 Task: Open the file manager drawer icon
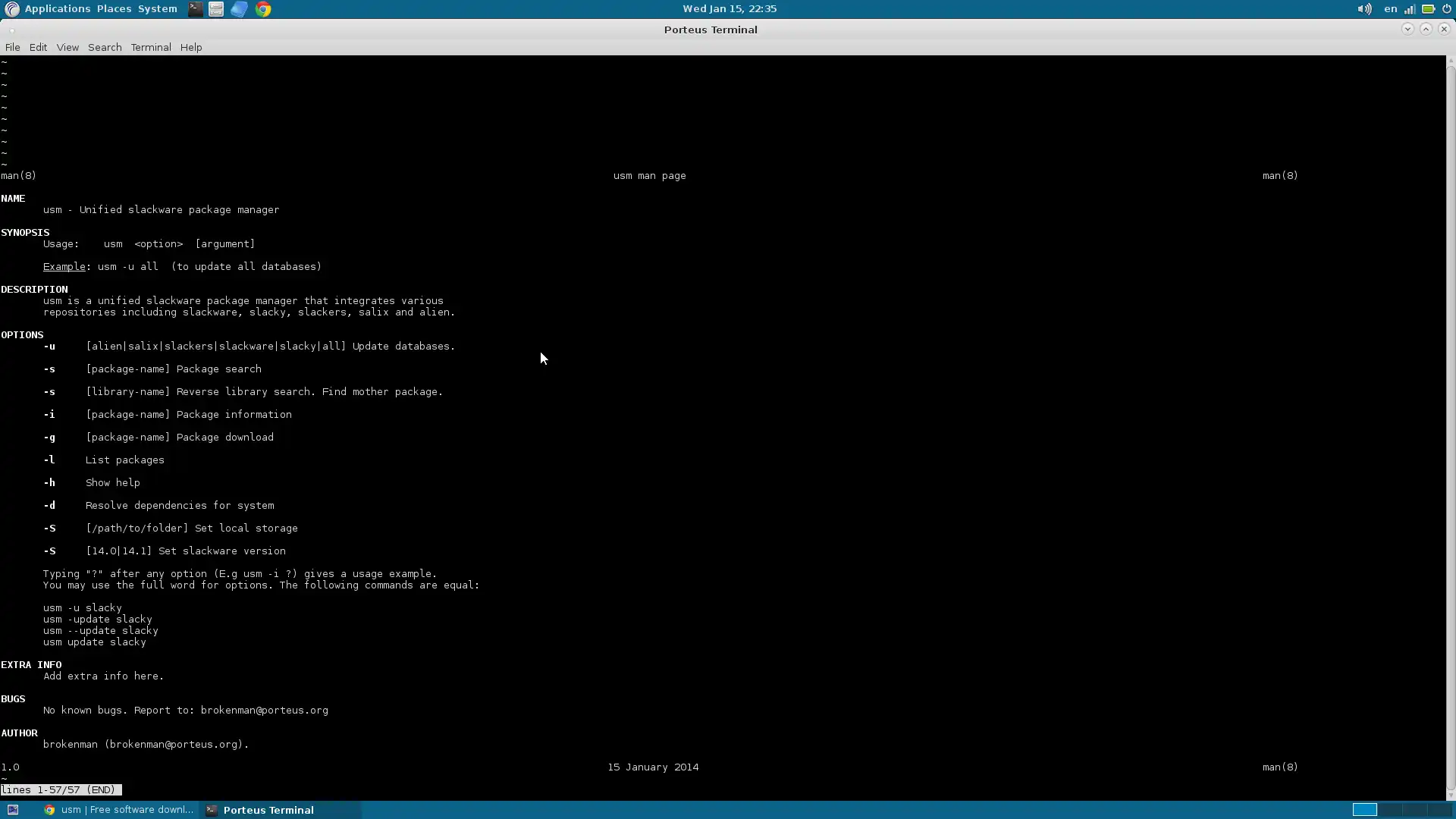(216, 9)
